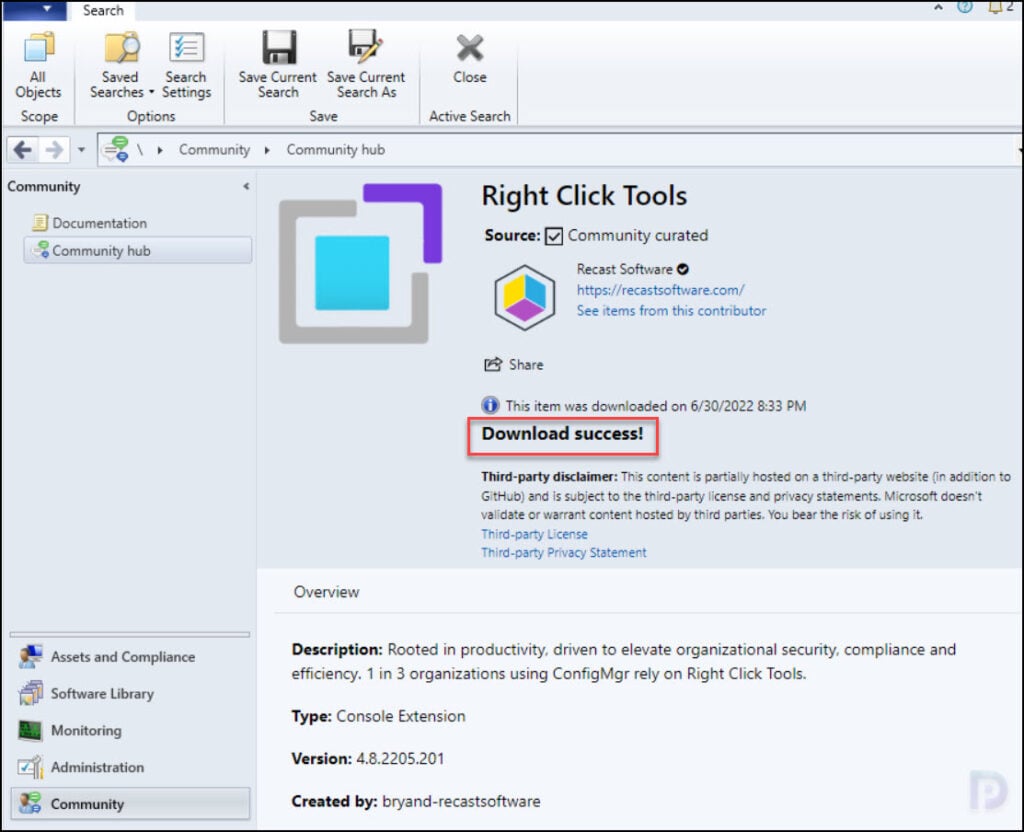The height and width of the screenshot is (832, 1024).
Task: Click the Right Click Tools title
Action: pyautogui.click(x=584, y=196)
